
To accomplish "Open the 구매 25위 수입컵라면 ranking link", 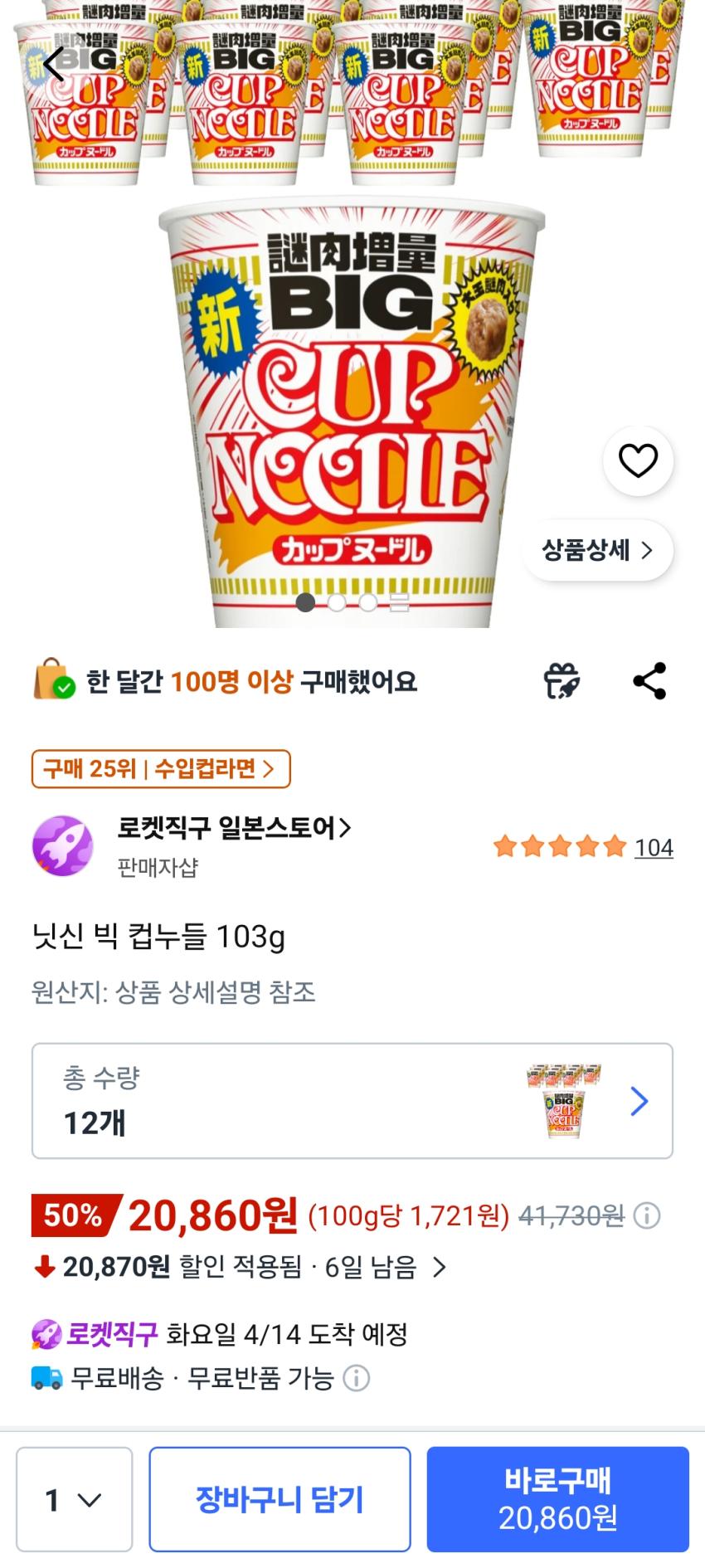I will tap(161, 769).
